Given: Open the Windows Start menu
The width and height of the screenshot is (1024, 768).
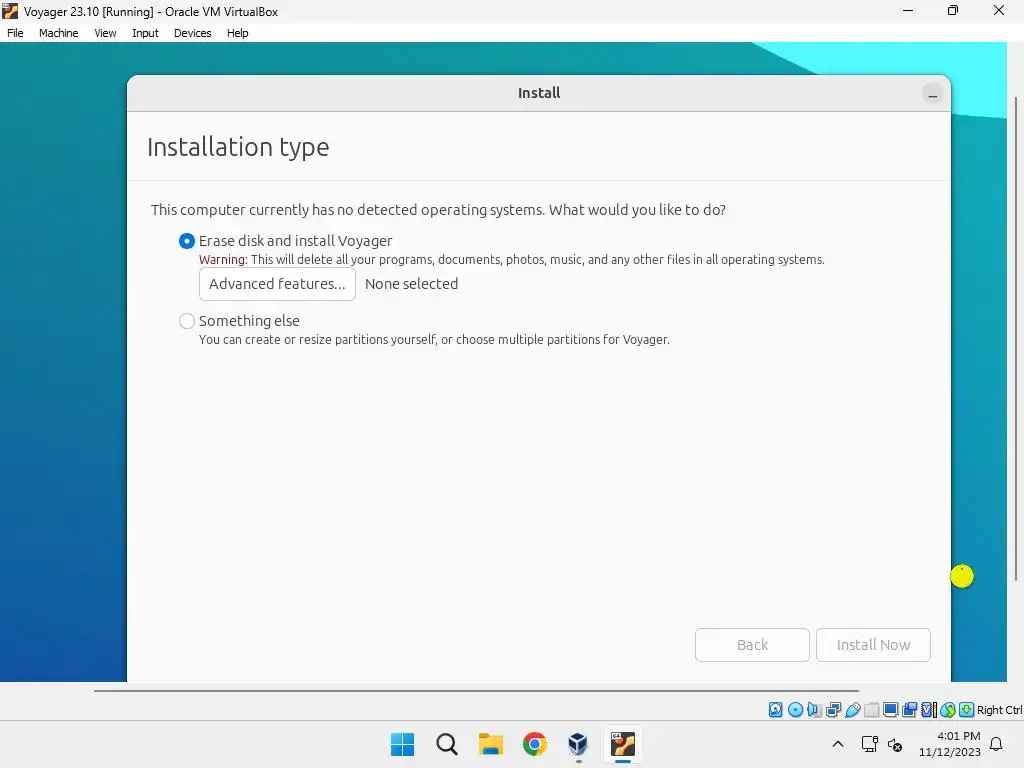Looking at the screenshot, I should pos(402,744).
